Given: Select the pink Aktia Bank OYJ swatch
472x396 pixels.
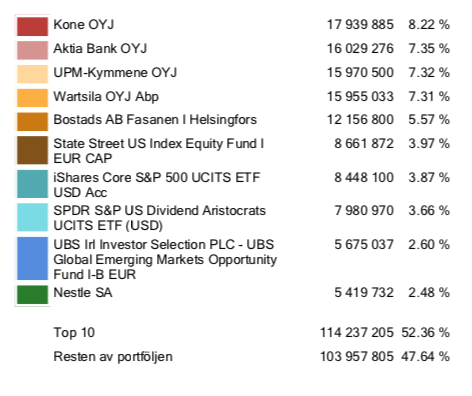Looking at the screenshot, I should 32,50.
